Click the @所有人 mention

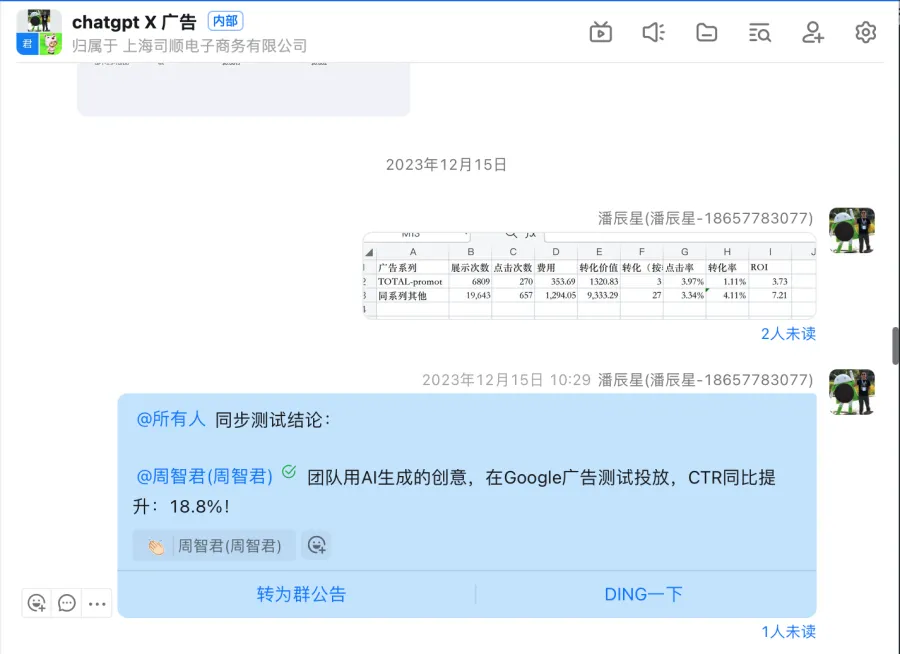tap(170, 419)
